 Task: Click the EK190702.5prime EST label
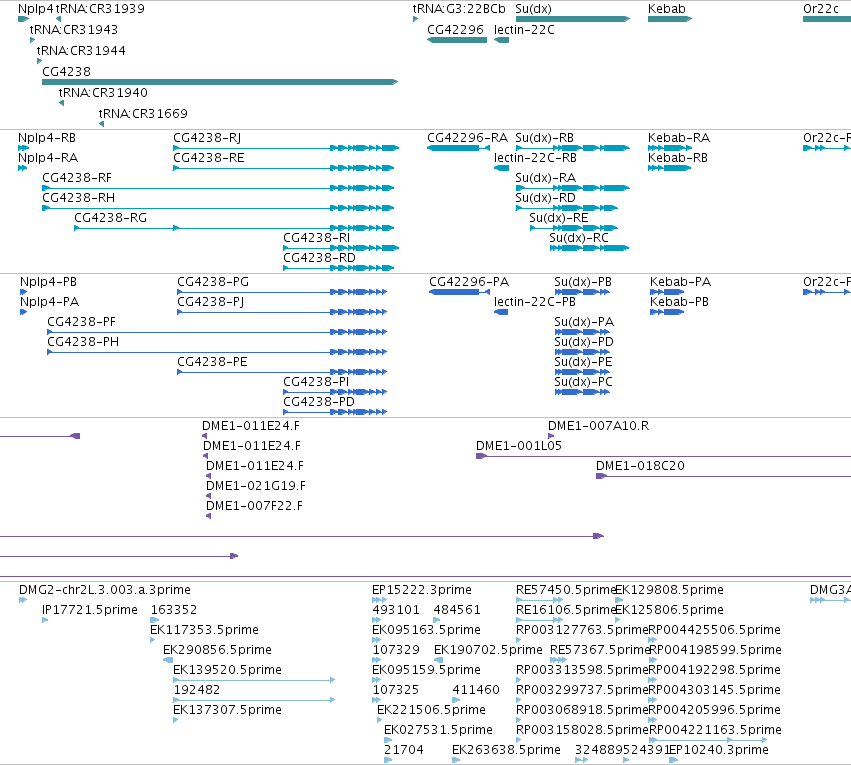point(488,650)
